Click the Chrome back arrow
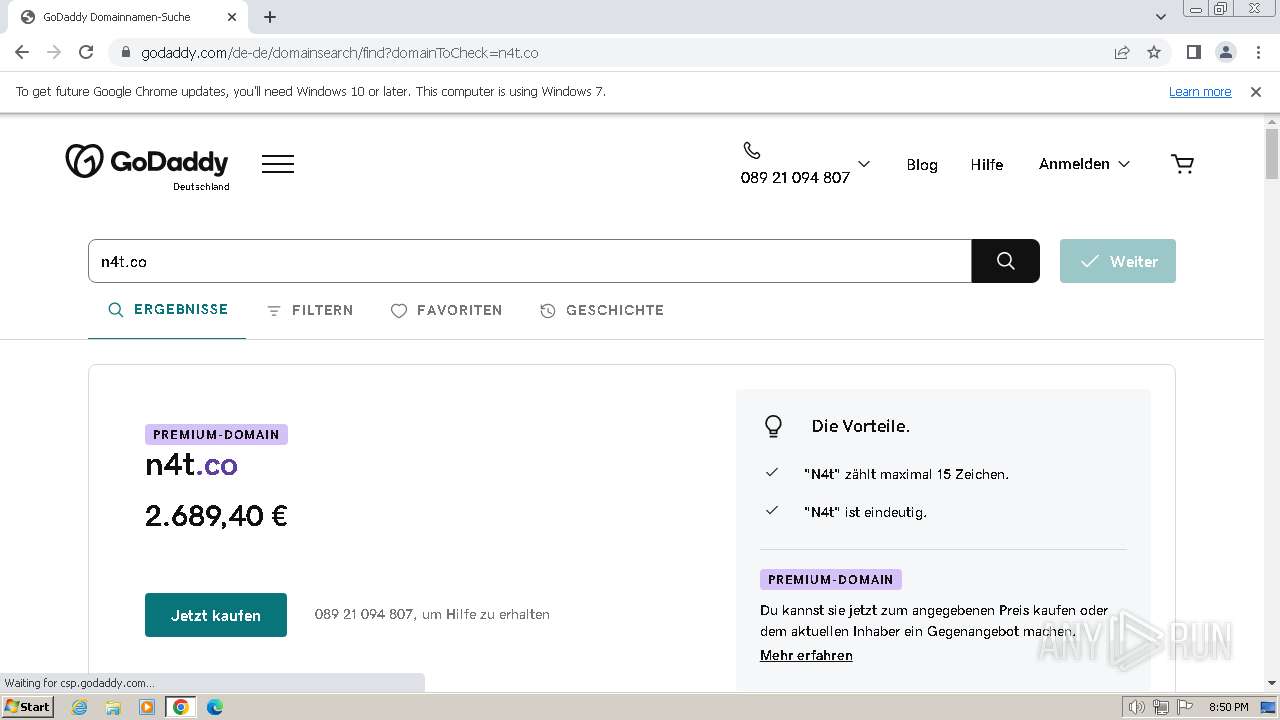The image size is (1280, 720). pyautogui.click(x=22, y=52)
